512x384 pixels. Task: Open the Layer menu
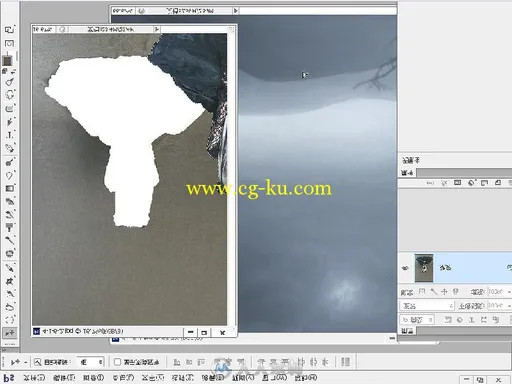coord(123,378)
